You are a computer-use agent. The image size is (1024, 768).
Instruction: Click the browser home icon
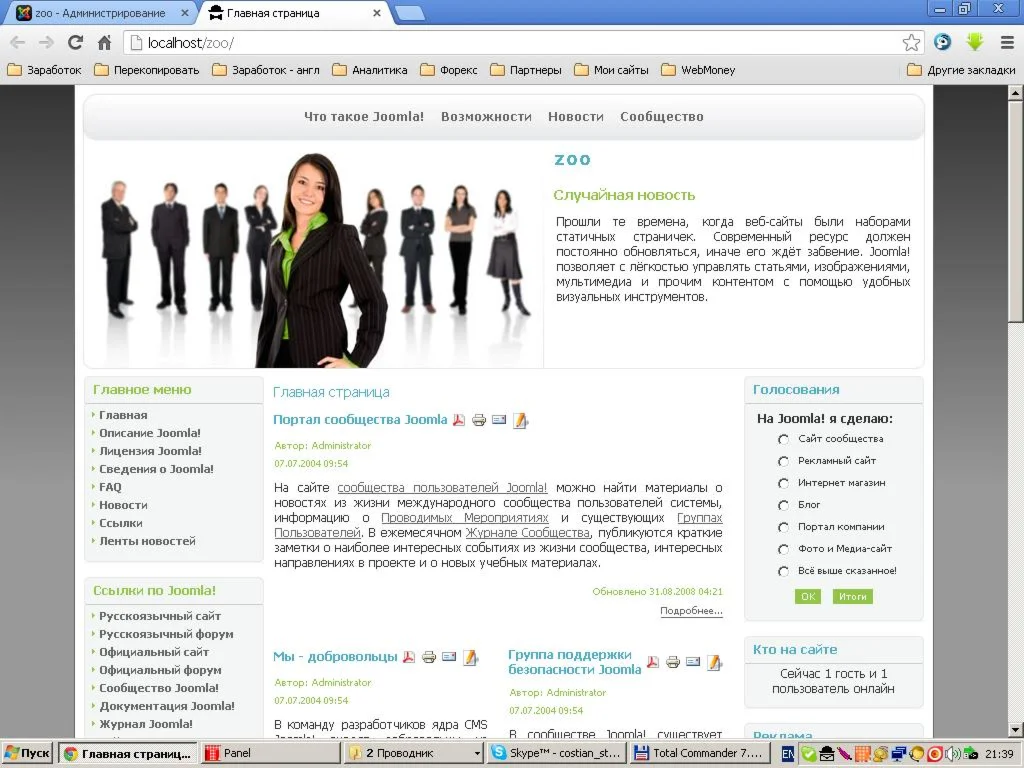[x=106, y=43]
